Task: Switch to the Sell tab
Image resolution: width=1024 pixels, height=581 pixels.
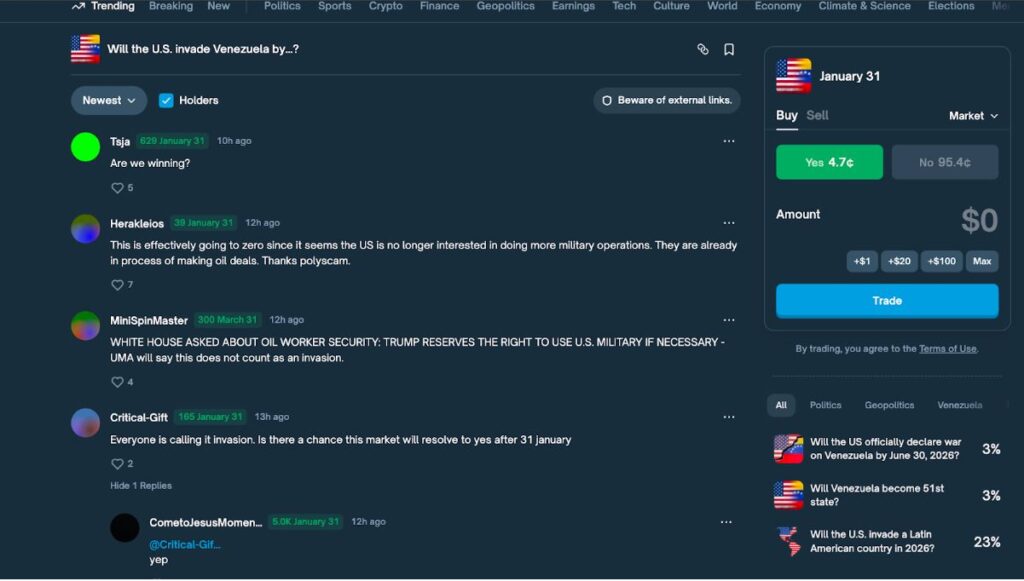Action: 817,116
